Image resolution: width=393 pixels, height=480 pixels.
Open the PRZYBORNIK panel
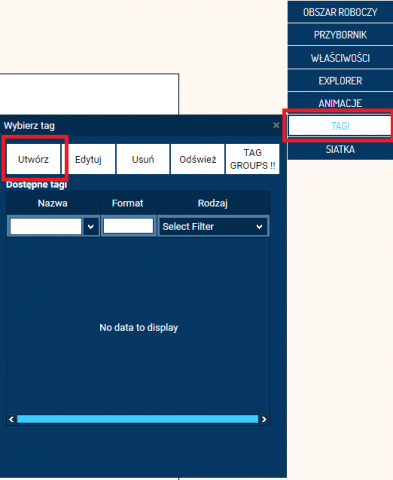pyautogui.click(x=340, y=35)
